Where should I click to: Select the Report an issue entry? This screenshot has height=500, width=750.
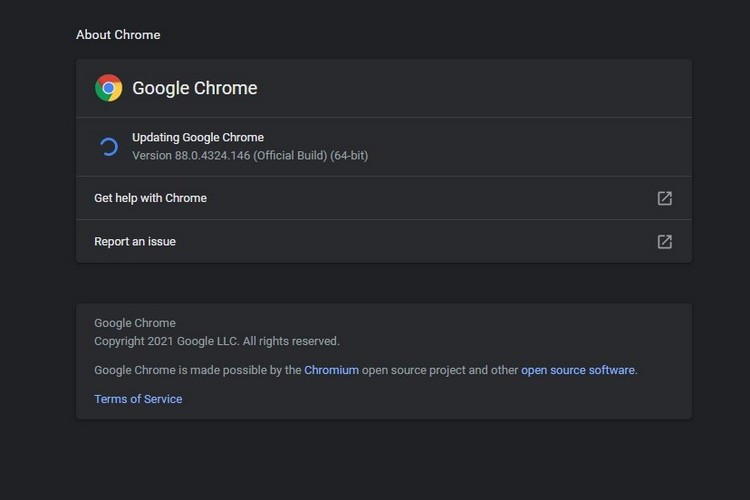(x=135, y=241)
